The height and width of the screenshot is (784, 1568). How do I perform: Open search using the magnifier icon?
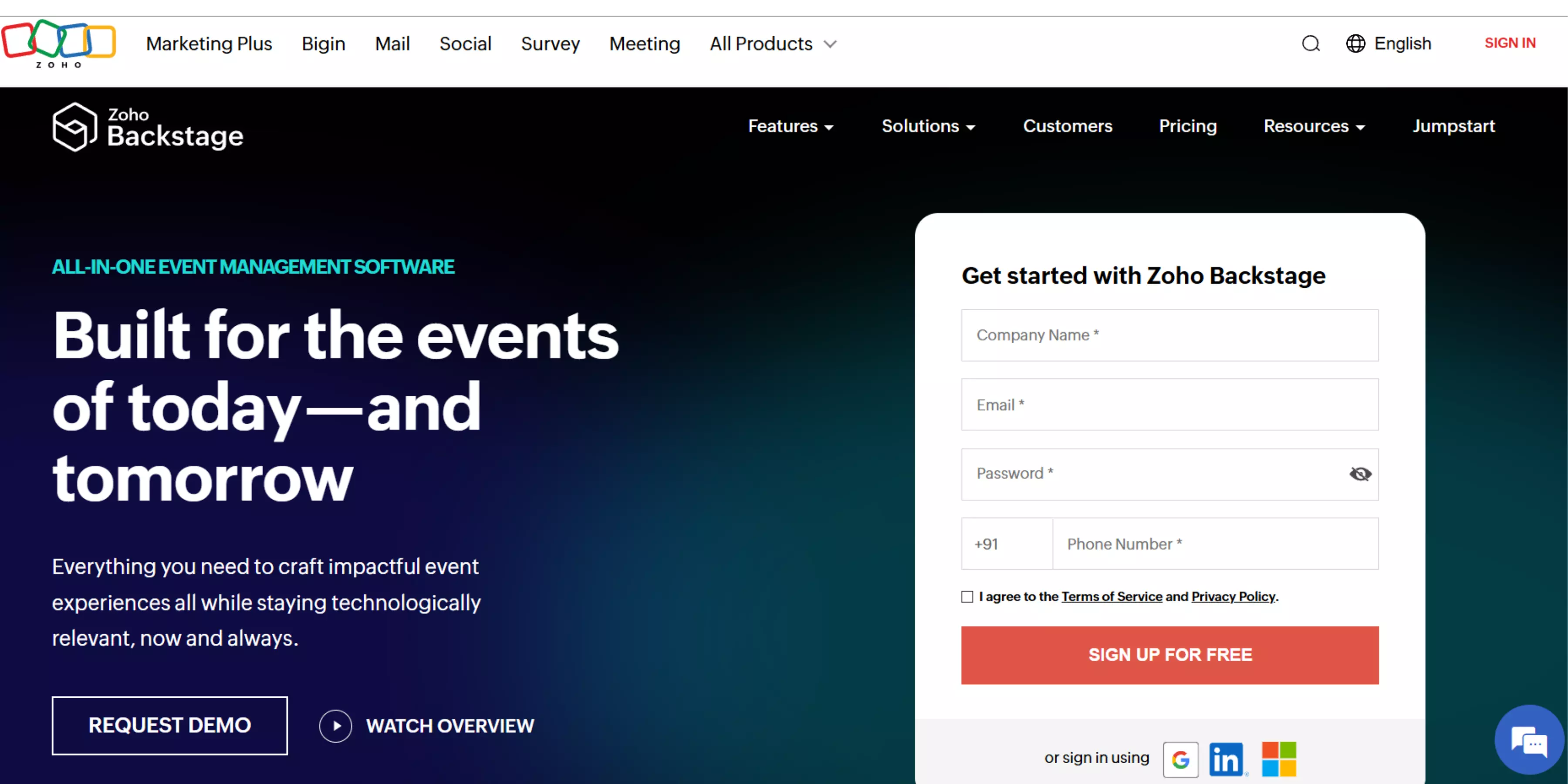[1311, 43]
